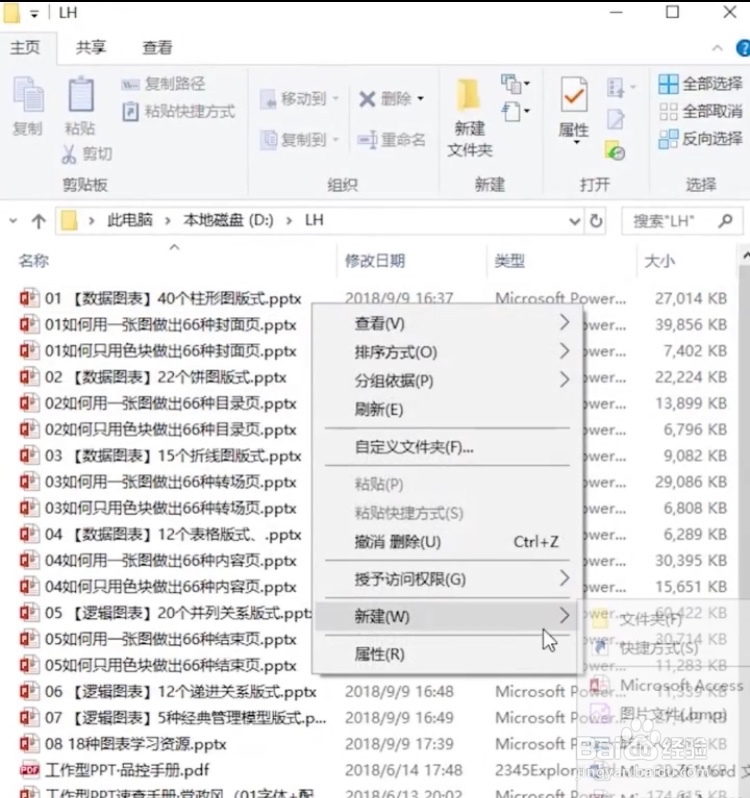Image resolution: width=750 pixels, height=798 pixels.
Task: Click LH in the address path
Action: pos(314,220)
